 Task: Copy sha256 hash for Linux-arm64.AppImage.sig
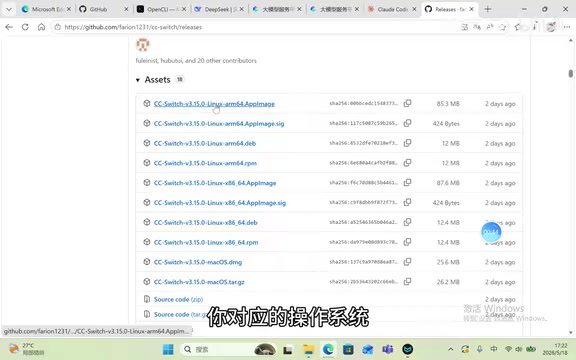click(407, 123)
